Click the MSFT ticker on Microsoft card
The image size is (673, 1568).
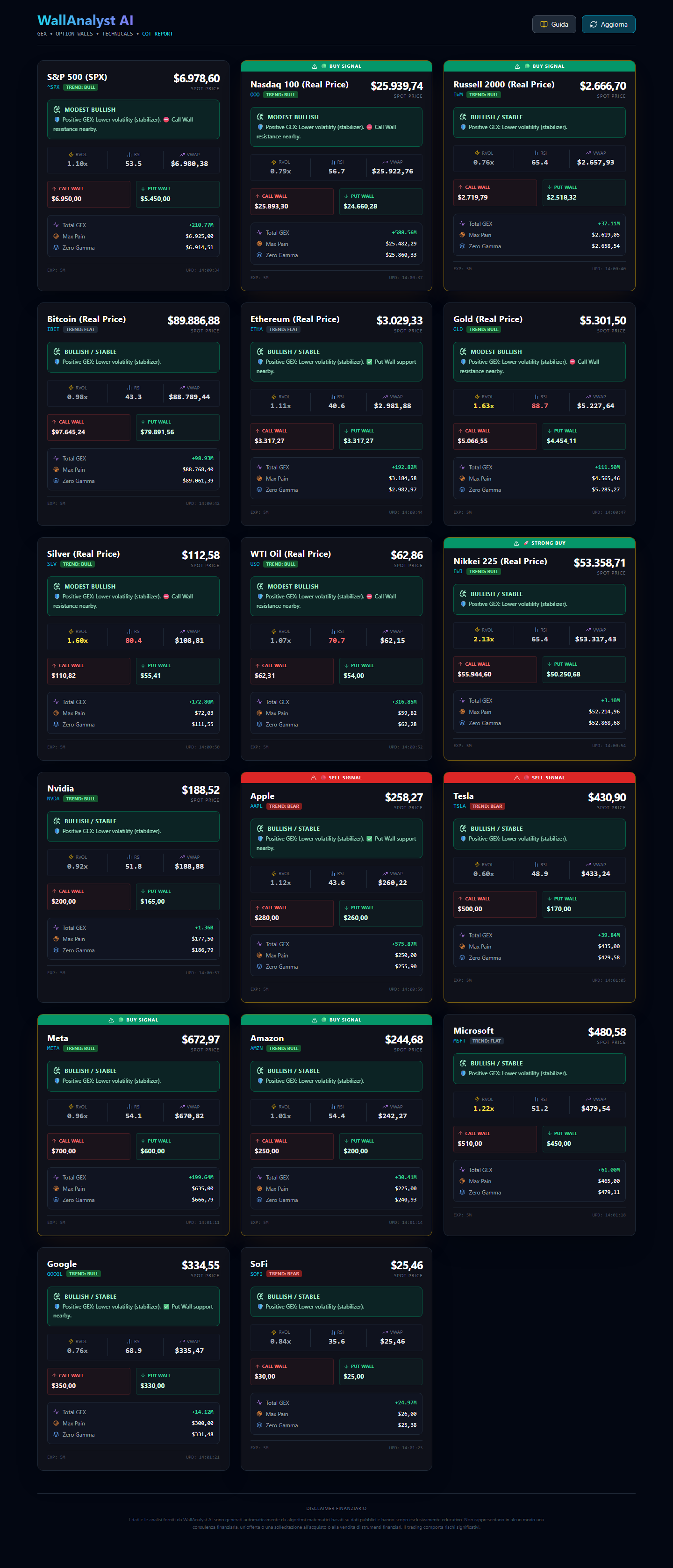click(459, 1041)
